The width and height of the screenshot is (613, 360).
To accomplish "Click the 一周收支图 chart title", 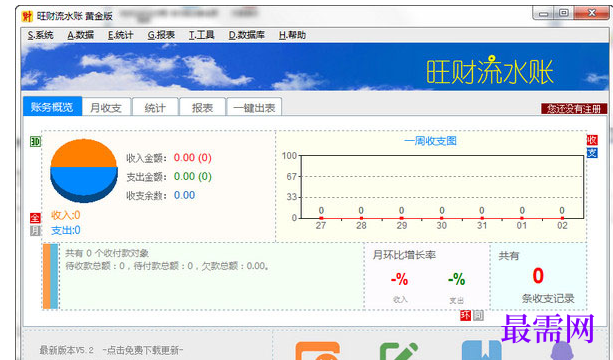I will pyautogui.click(x=430, y=141).
